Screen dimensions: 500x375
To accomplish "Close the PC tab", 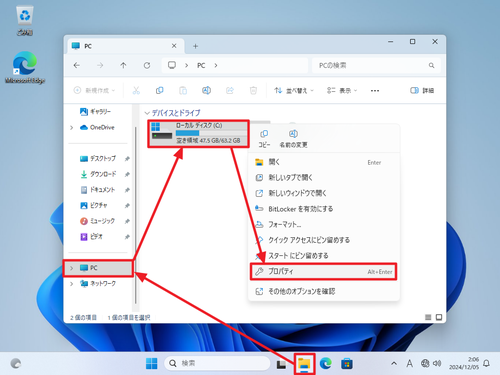I will click(x=174, y=46).
